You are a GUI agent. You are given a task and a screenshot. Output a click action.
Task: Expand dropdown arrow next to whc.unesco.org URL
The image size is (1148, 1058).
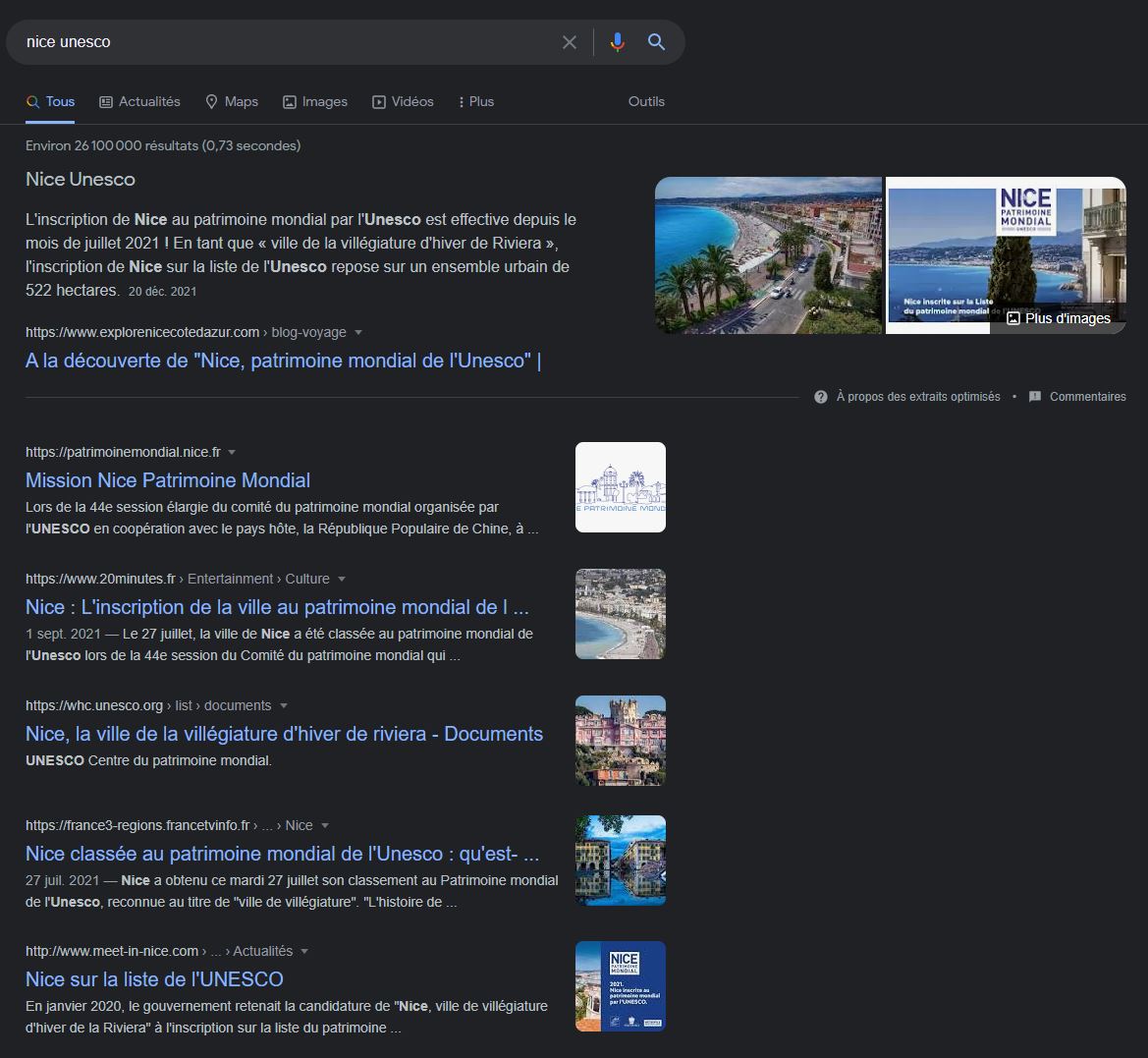284,705
